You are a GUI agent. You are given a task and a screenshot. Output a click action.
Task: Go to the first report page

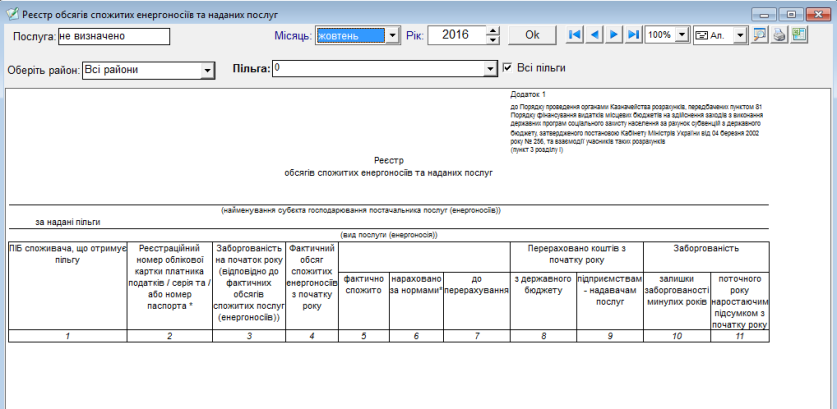[574, 34]
